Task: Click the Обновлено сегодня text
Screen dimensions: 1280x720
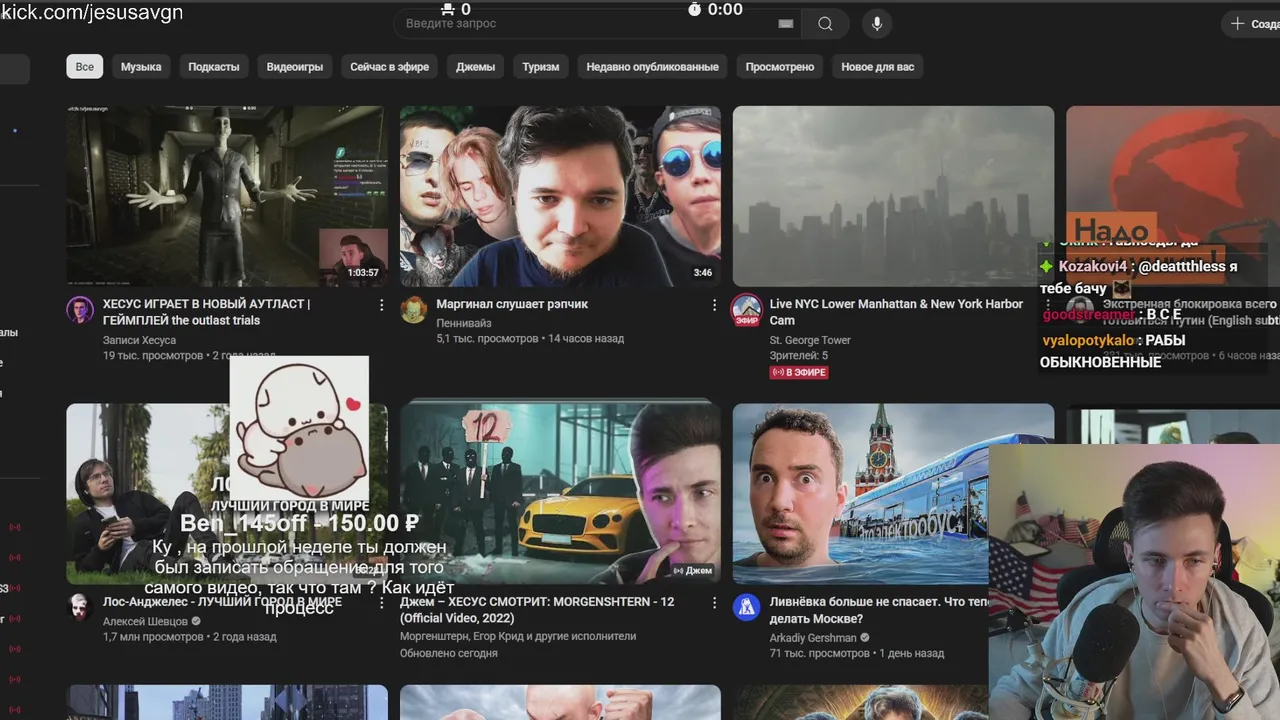Action: 449,653
